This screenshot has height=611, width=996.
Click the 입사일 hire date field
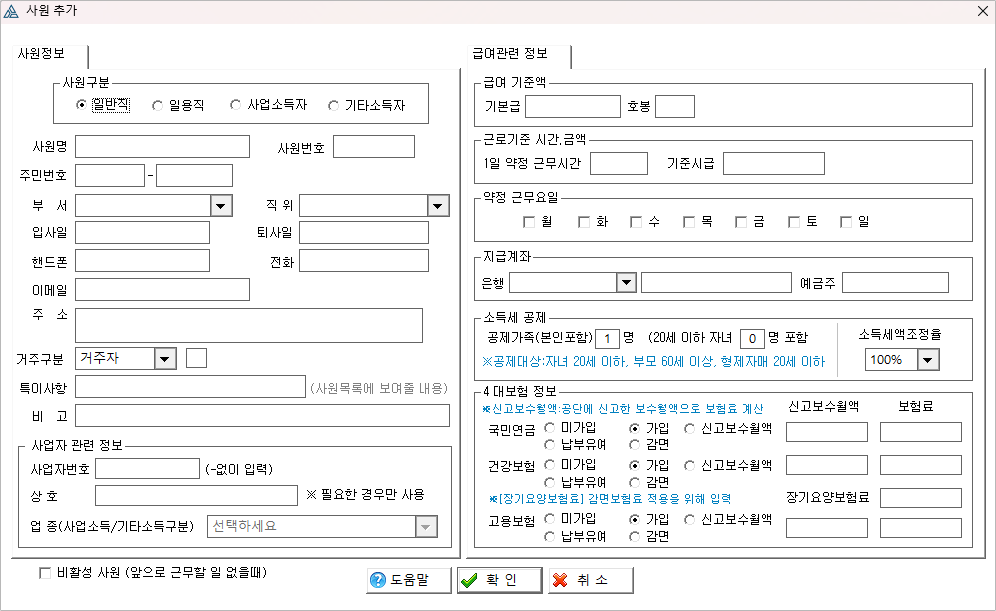point(142,232)
